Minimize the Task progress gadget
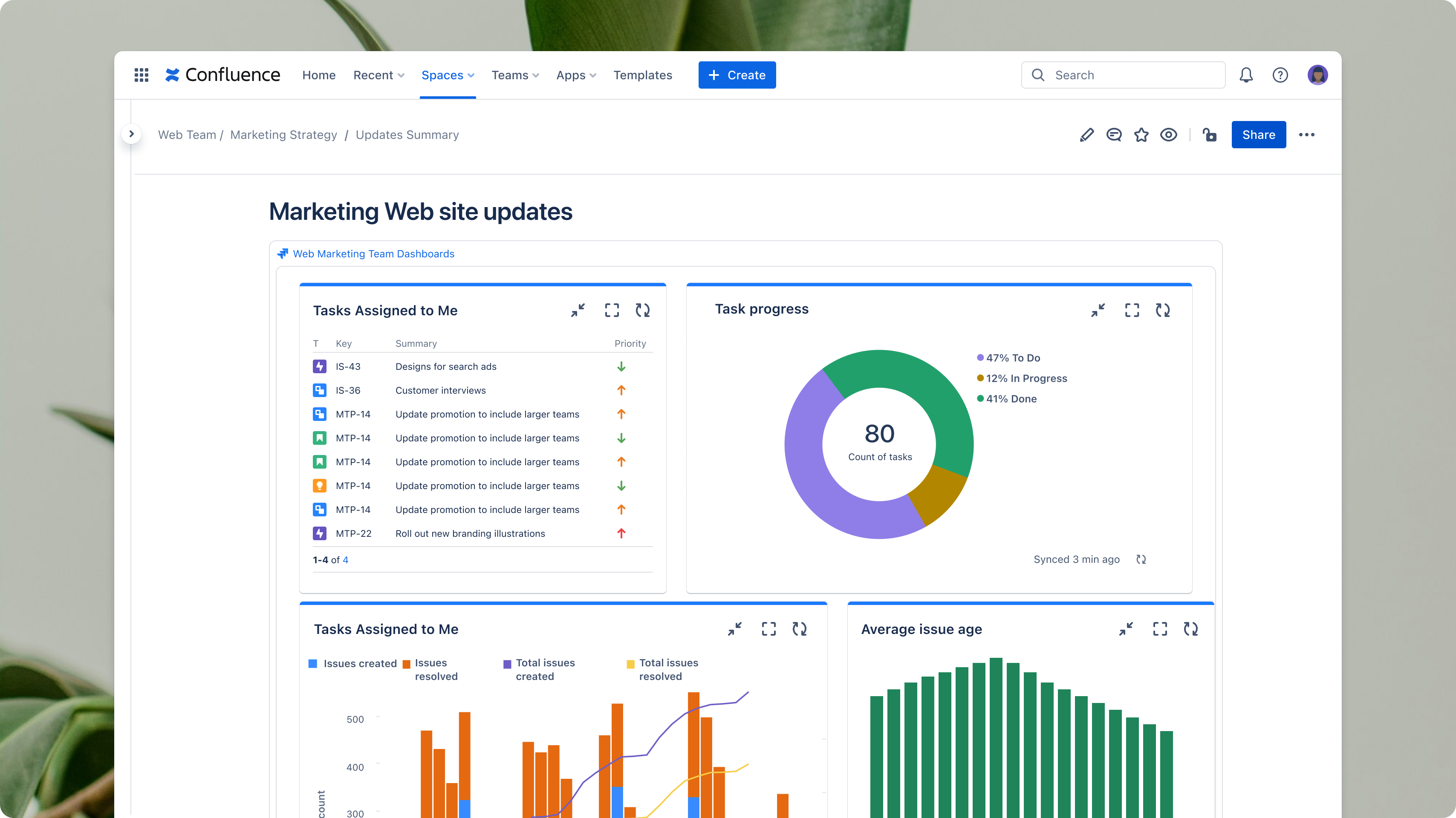The width and height of the screenshot is (1456, 818). pos(1098,310)
